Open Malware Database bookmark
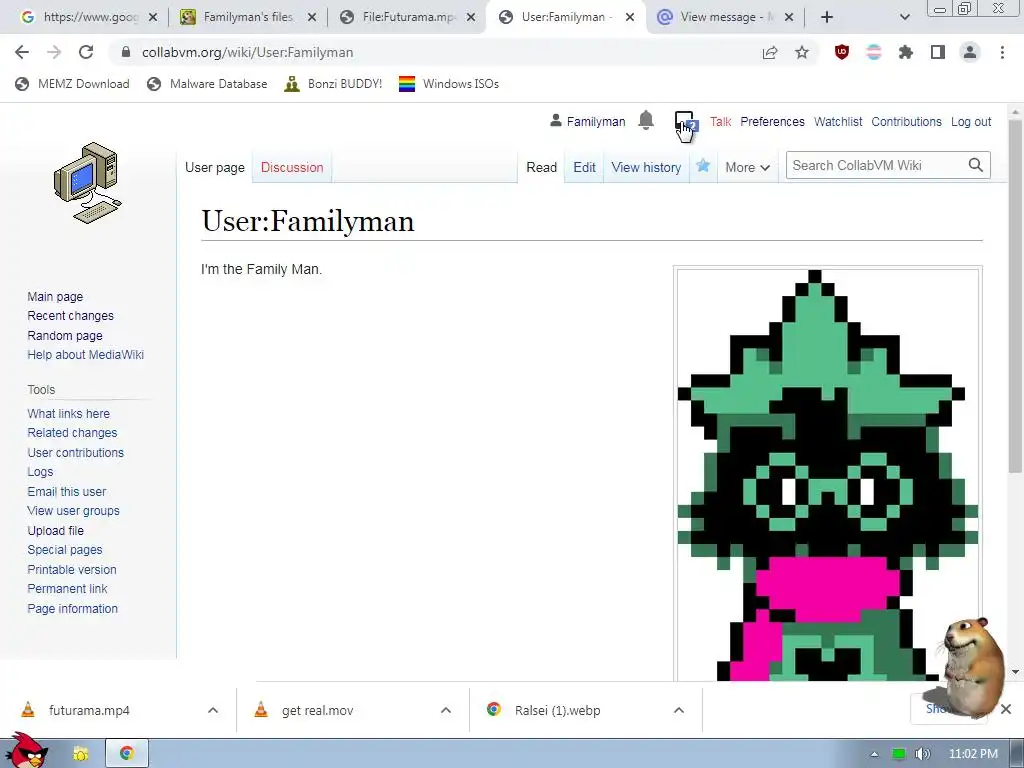Screen dimensions: 1024x768 coord(207,84)
